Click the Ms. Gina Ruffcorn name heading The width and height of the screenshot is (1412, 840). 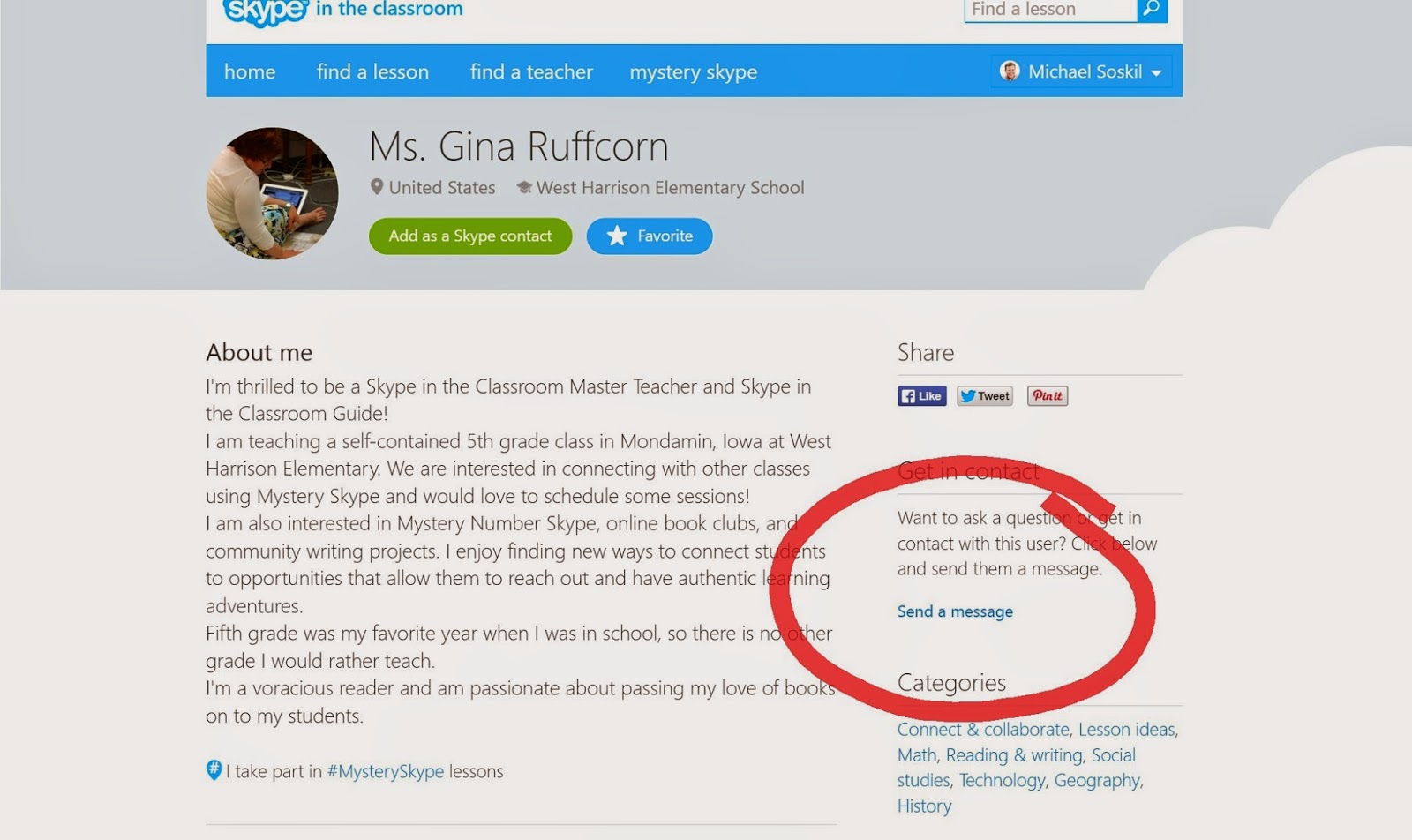point(519,146)
